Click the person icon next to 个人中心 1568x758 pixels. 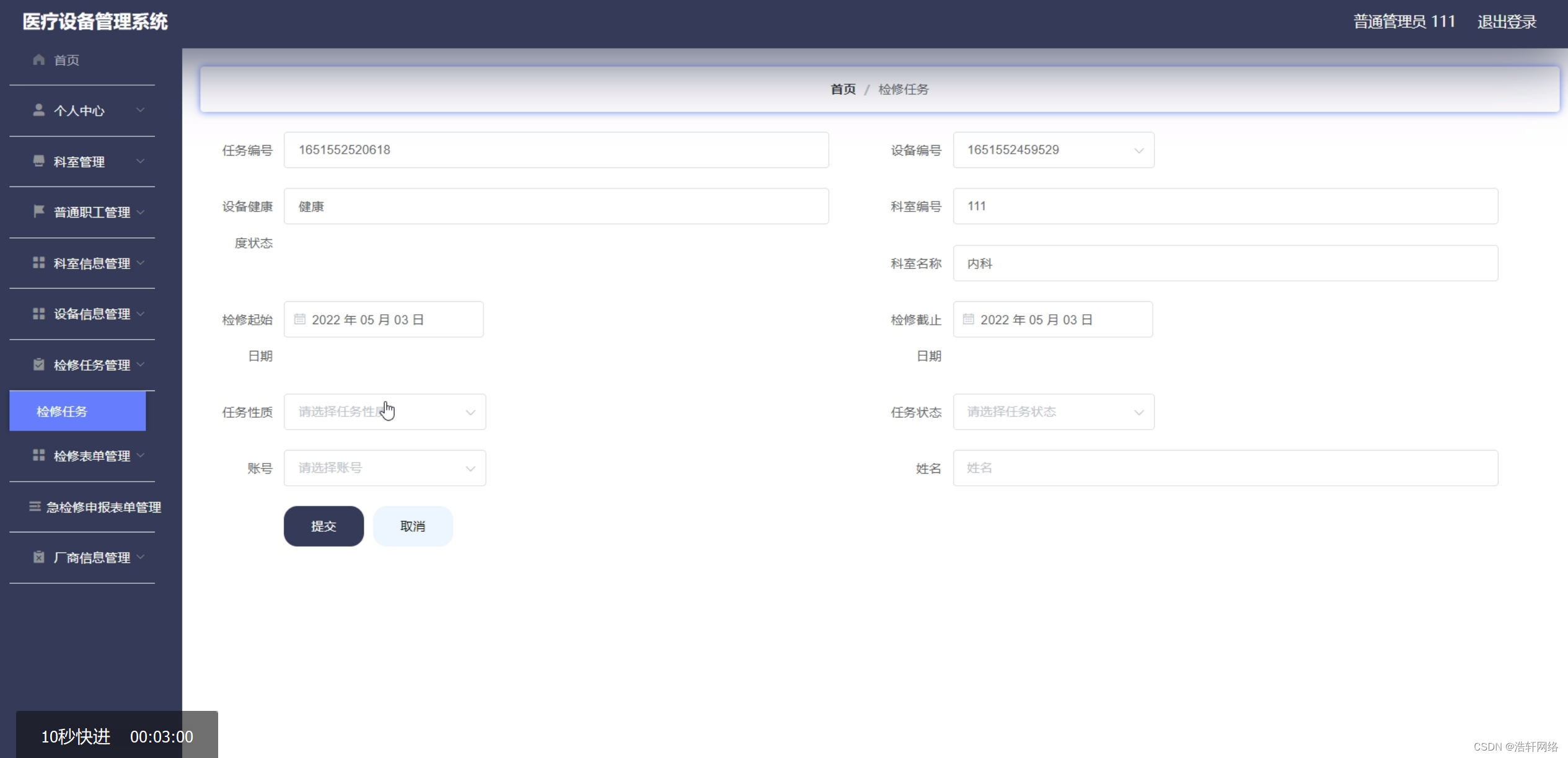click(38, 110)
